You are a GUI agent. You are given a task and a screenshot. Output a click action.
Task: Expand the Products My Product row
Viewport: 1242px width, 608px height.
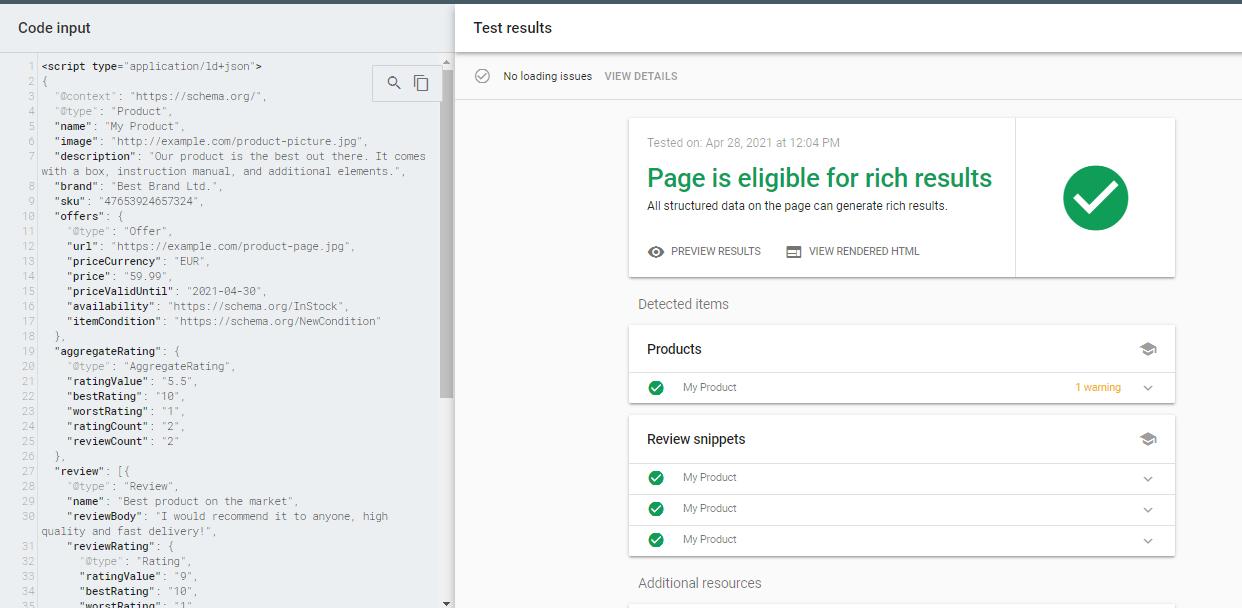[x=1148, y=388]
